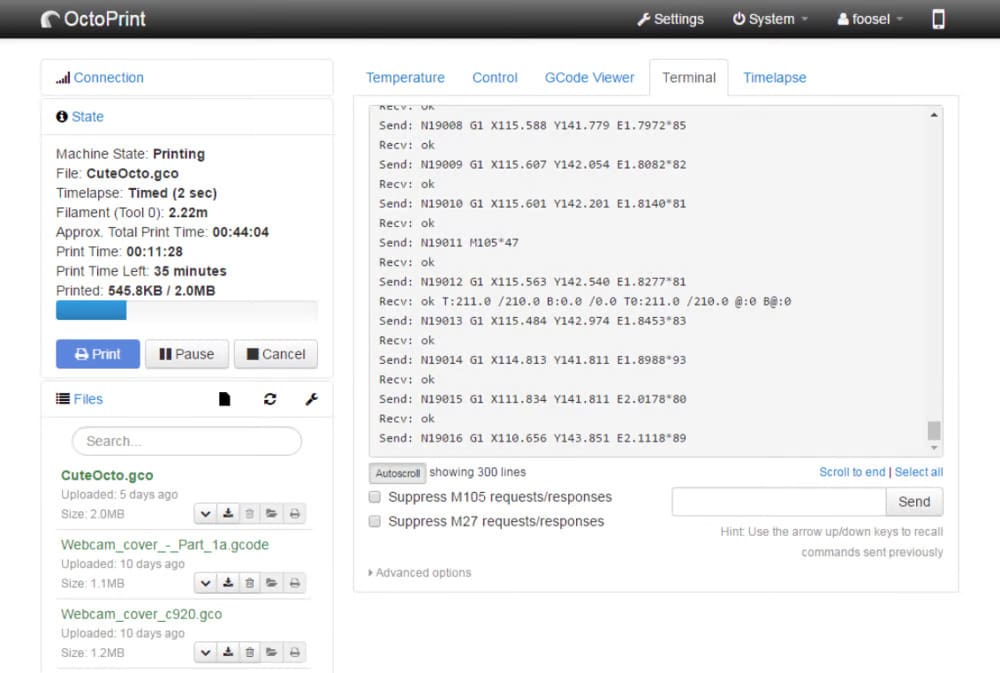Print Webcam_cover_c920.gco printer icon

[295, 653]
